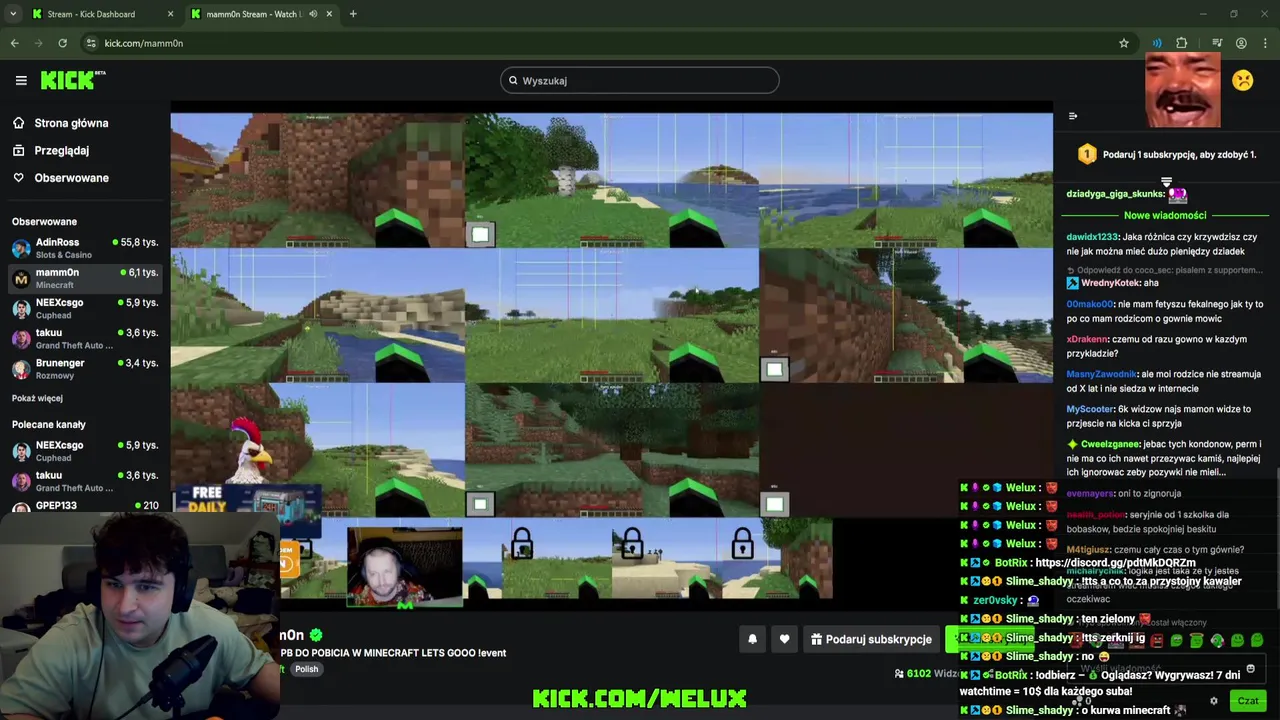1280x720 pixels.
Task: Open GPEP133 recommended channel
Action: tap(85, 506)
